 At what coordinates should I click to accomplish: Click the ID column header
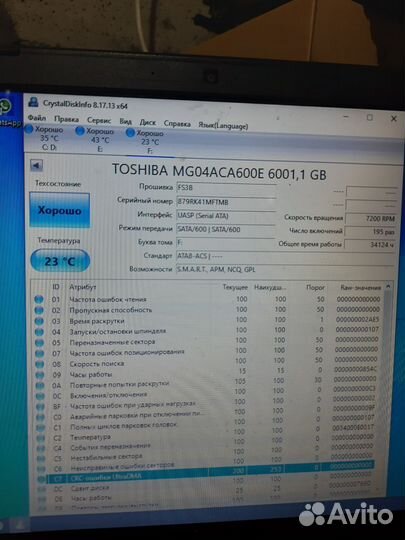(x=56, y=286)
